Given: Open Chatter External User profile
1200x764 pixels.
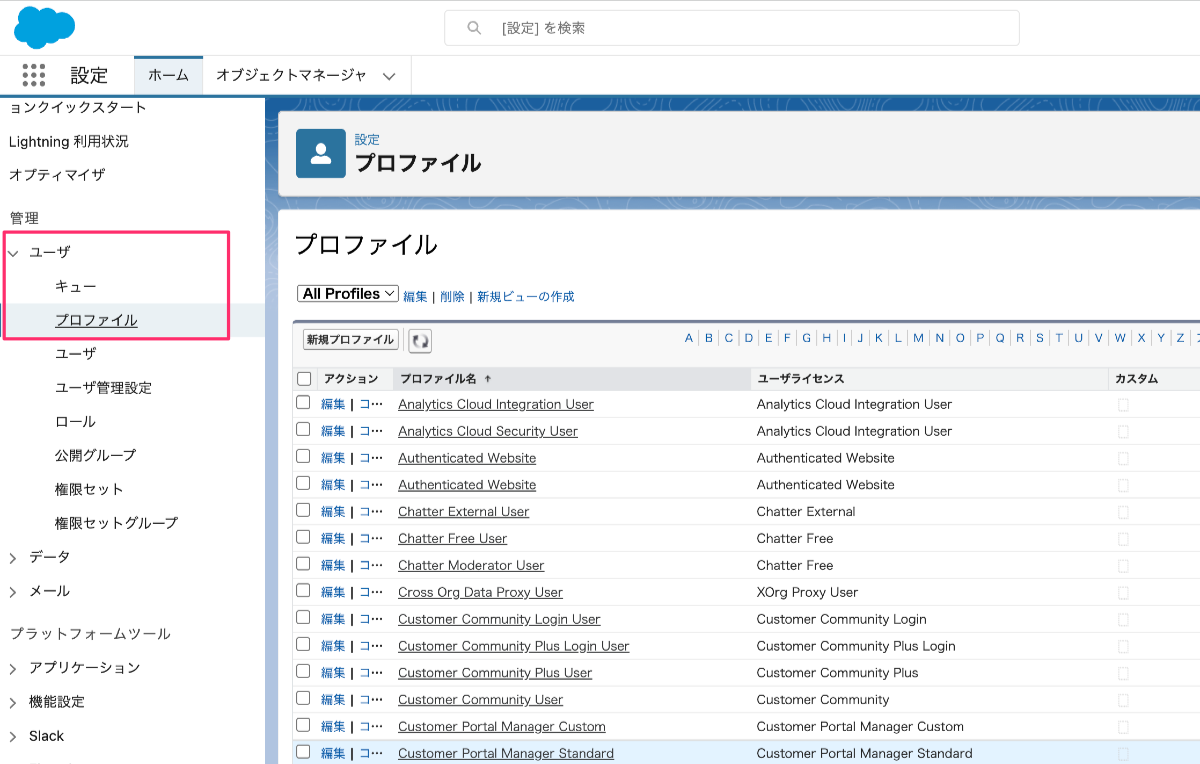Looking at the screenshot, I should tap(464, 511).
